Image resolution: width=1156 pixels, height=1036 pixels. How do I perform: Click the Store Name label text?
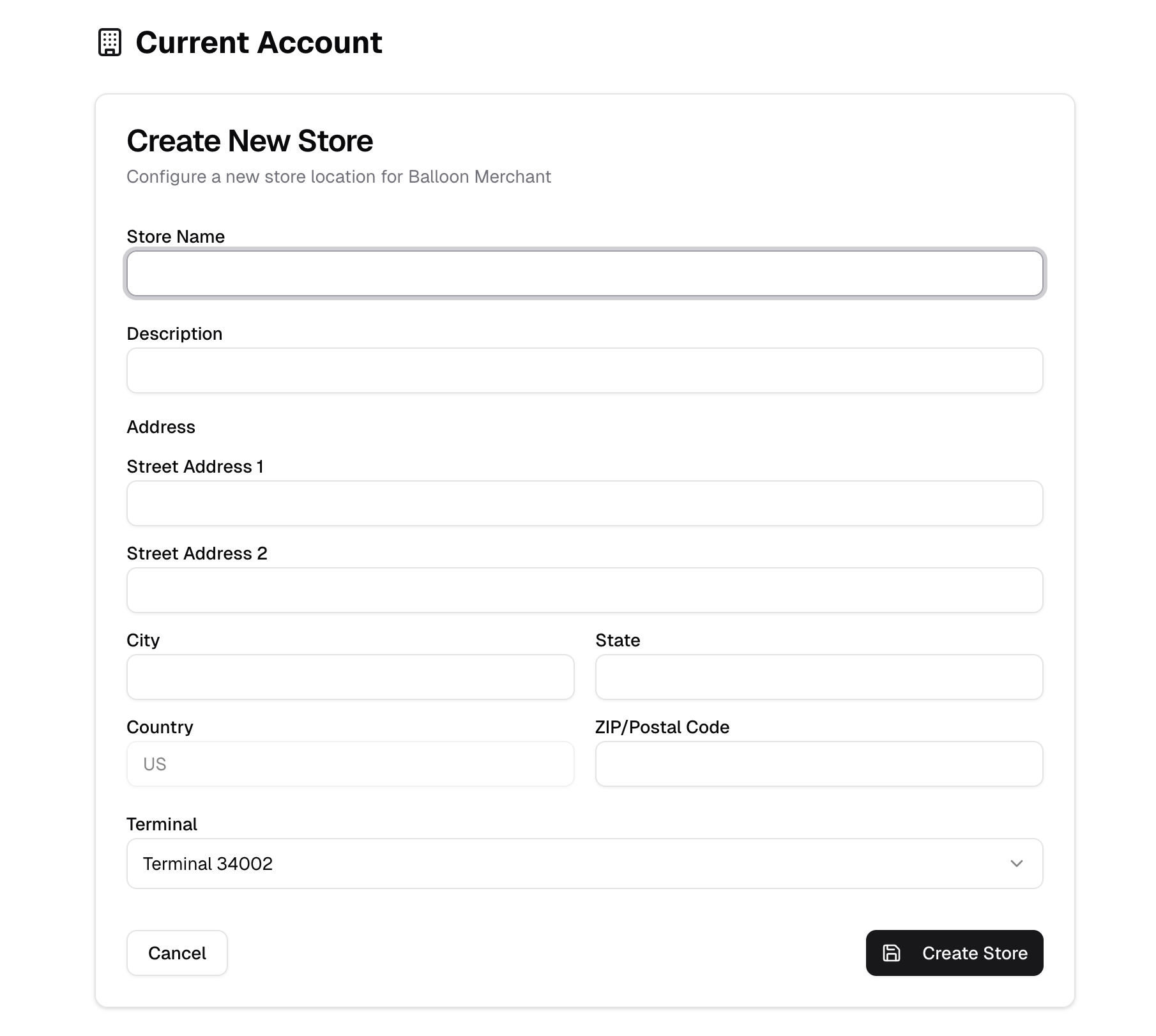(x=176, y=236)
